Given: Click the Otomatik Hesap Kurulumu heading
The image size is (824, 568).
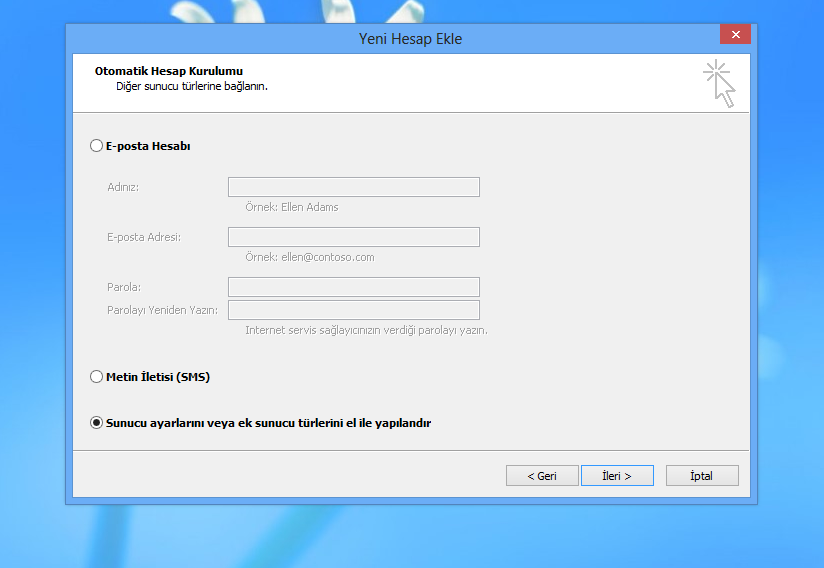Looking at the screenshot, I should point(169,71).
